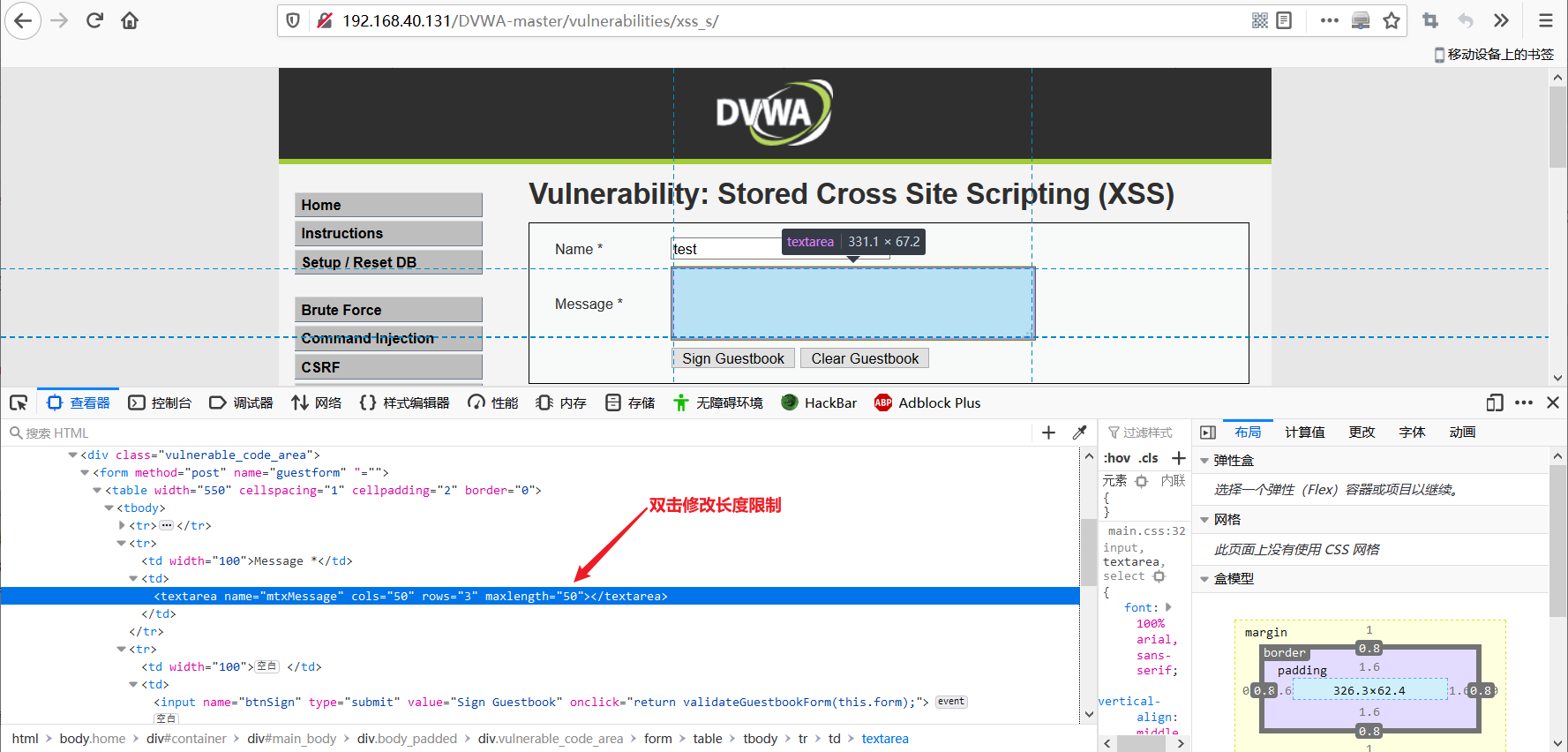Select the 更改 changes tab
1568x752 pixels.
(1362, 432)
